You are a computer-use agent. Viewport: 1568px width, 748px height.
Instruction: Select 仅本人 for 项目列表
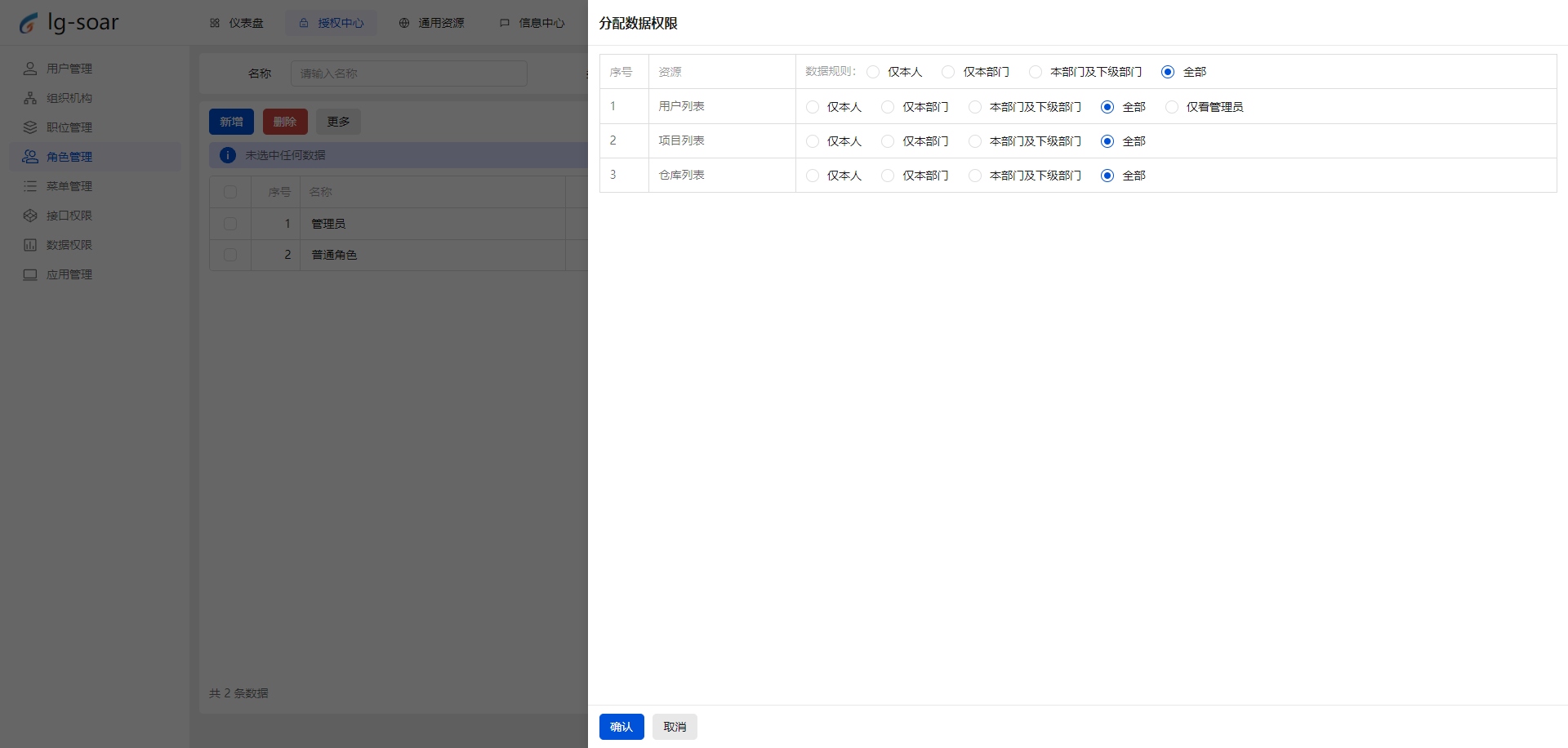(x=813, y=141)
